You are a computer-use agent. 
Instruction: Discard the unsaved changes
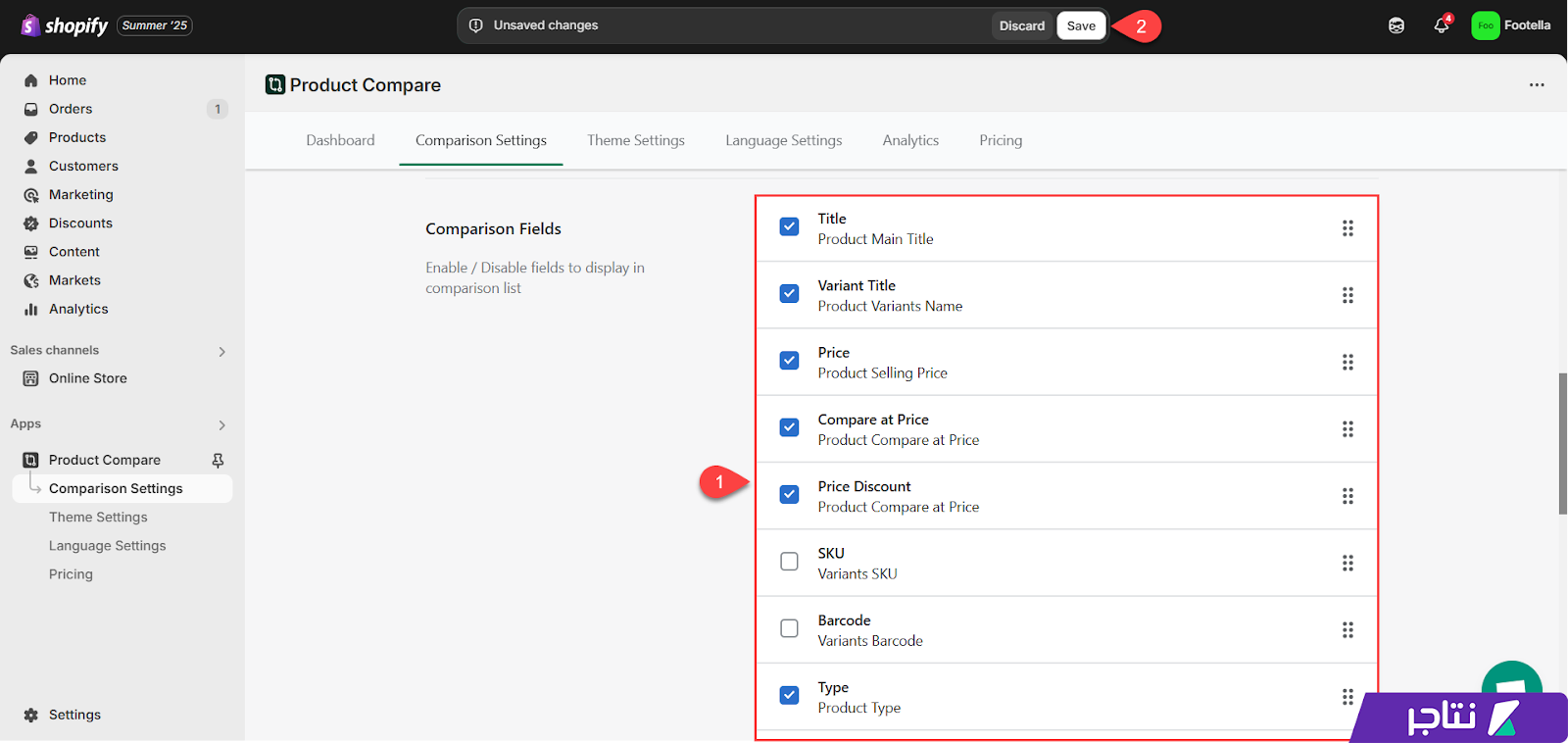tap(1022, 25)
